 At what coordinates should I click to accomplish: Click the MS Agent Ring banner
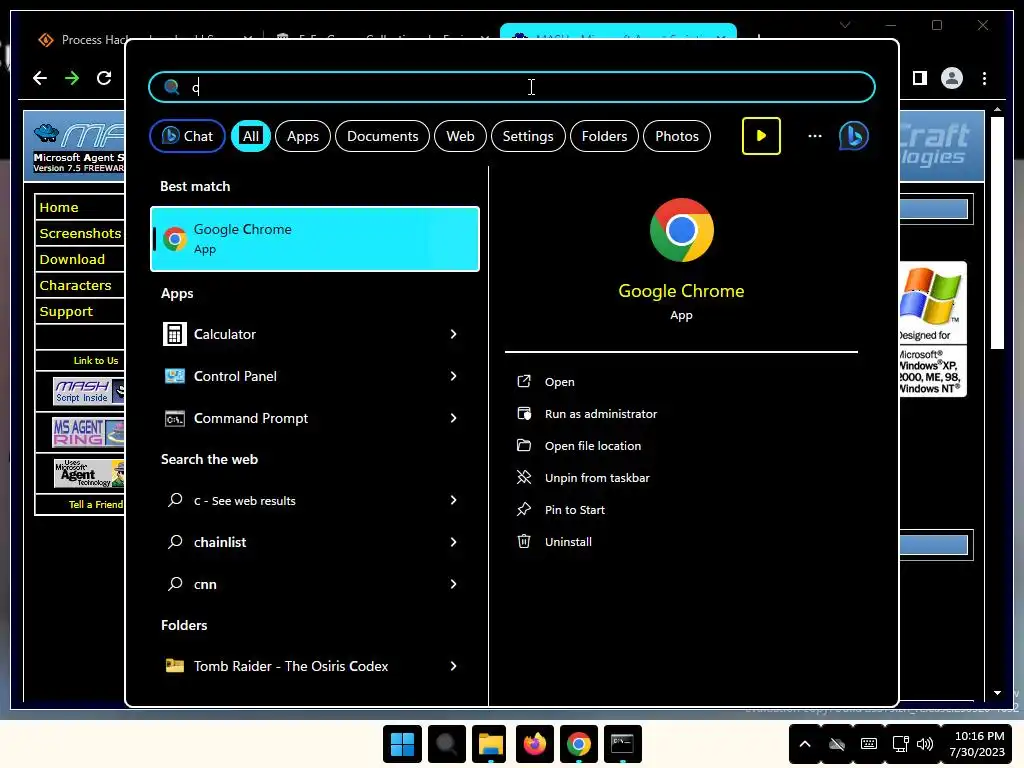[88, 432]
